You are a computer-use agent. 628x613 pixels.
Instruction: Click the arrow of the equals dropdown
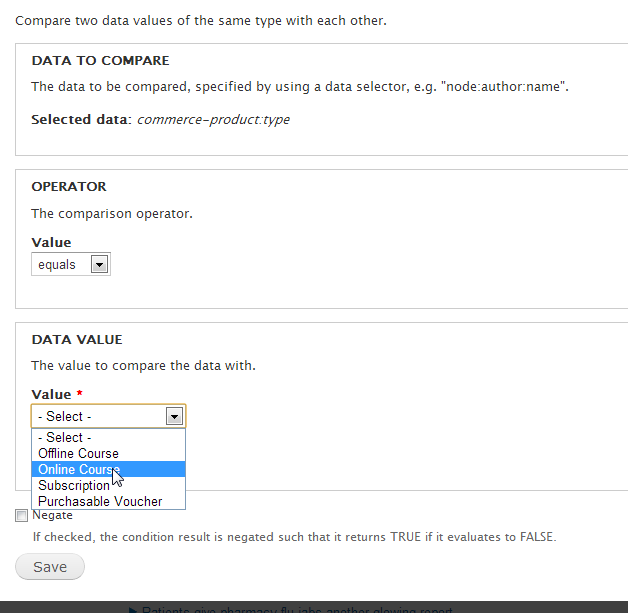tap(99, 265)
